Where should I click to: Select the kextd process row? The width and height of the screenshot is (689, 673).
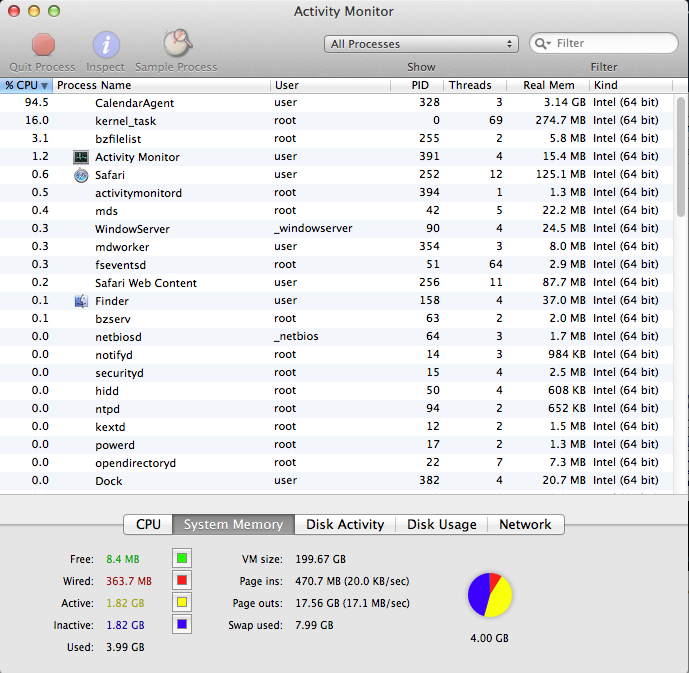[x=336, y=427]
